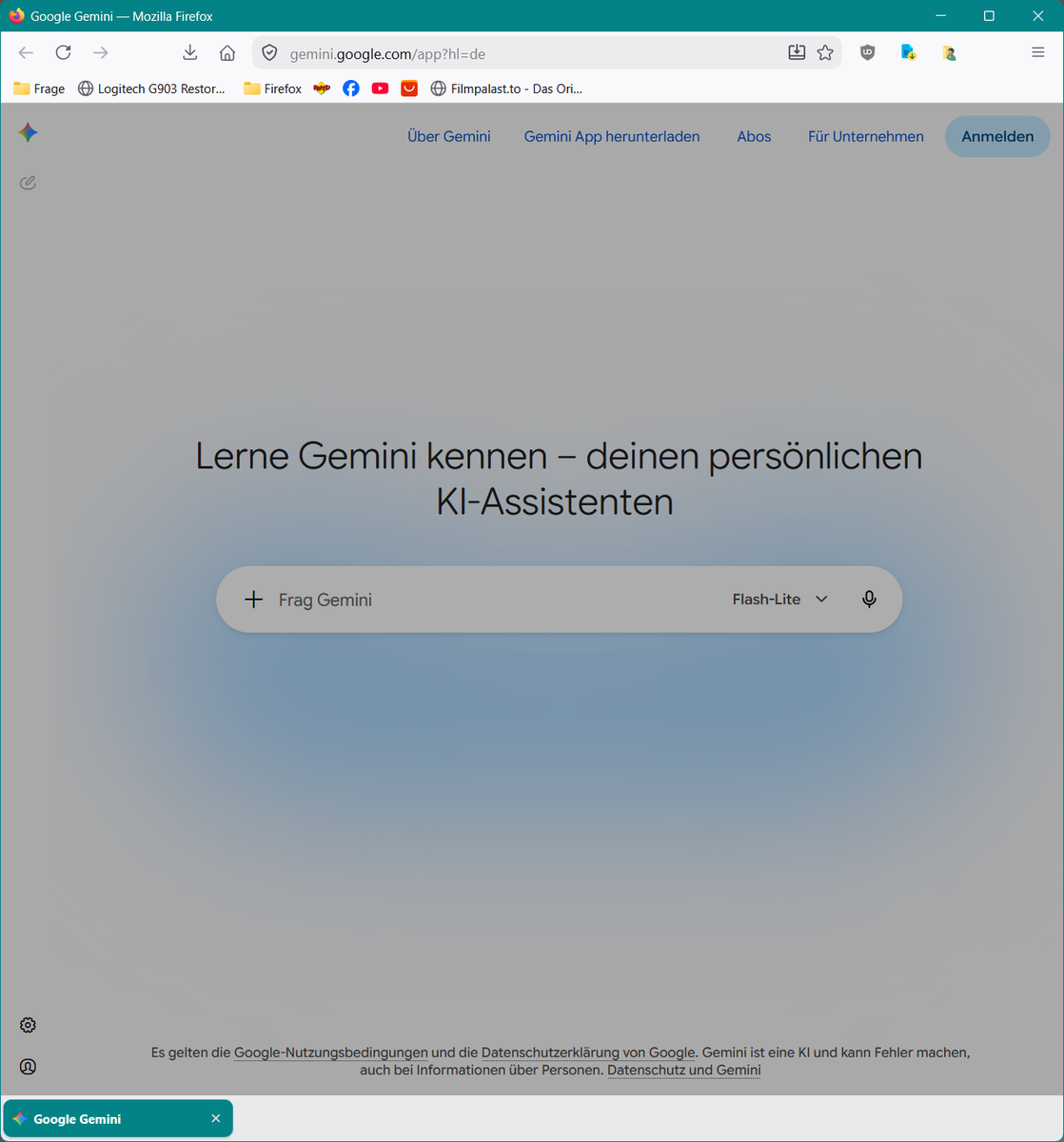The width and height of the screenshot is (1064, 1142).
Task: Open the Firefox hamburger application menu
Action: coord(1038,53)
